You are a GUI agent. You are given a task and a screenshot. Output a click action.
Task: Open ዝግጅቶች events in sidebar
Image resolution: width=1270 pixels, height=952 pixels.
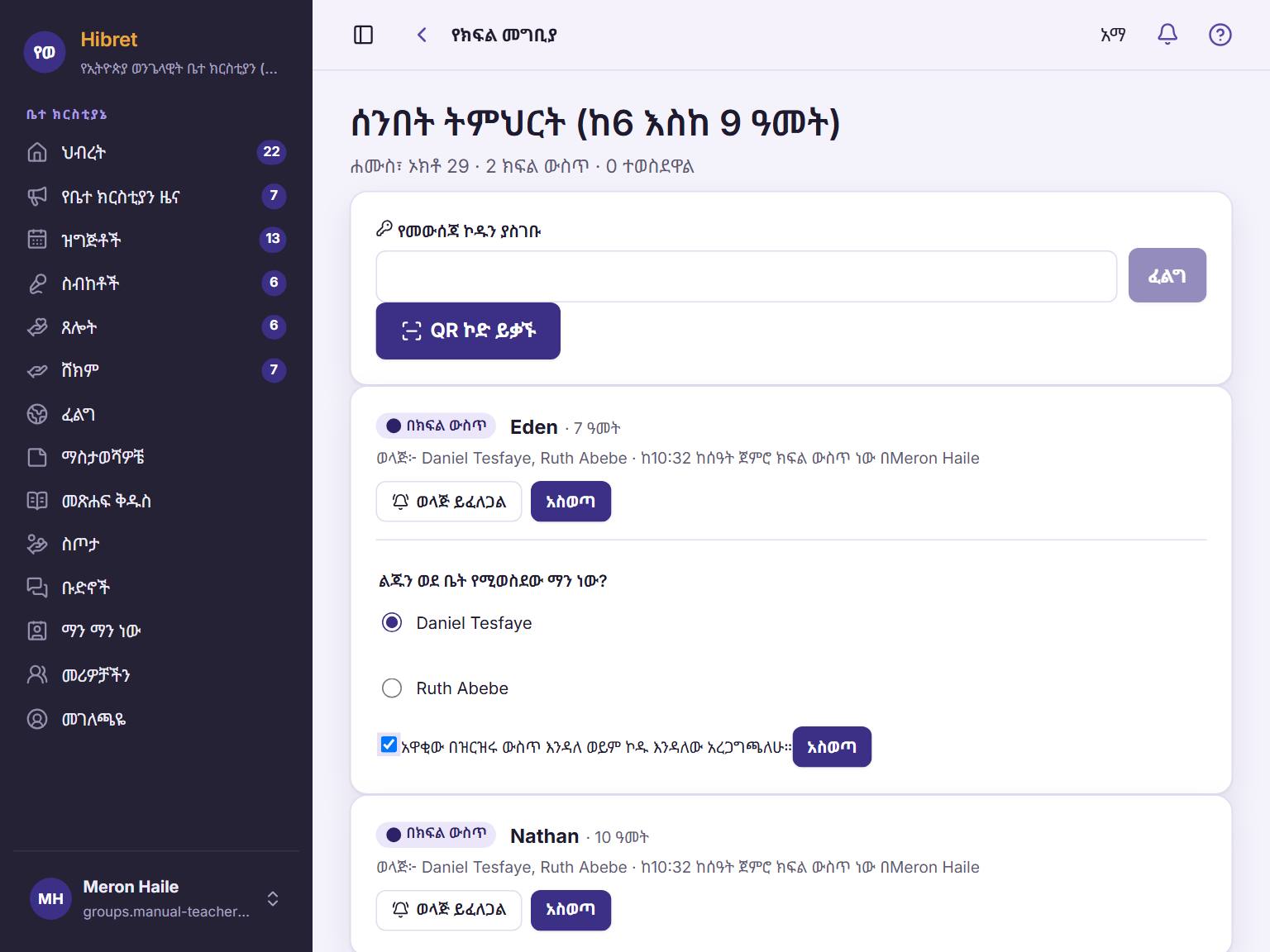point(156,240)
